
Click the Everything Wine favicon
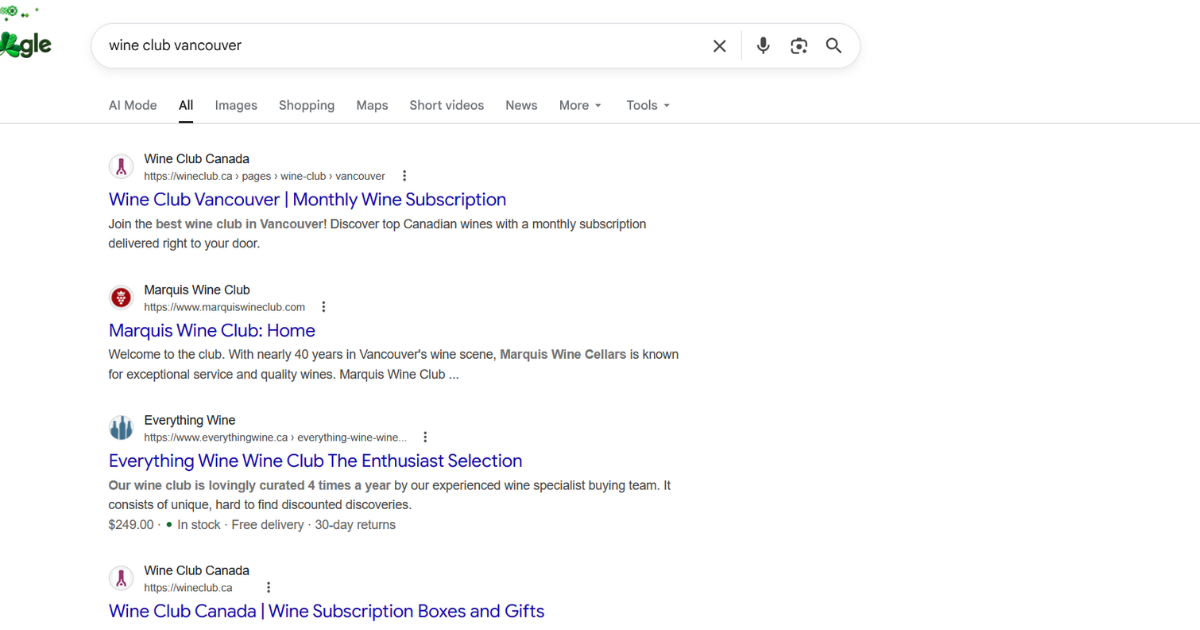(121, 428)
